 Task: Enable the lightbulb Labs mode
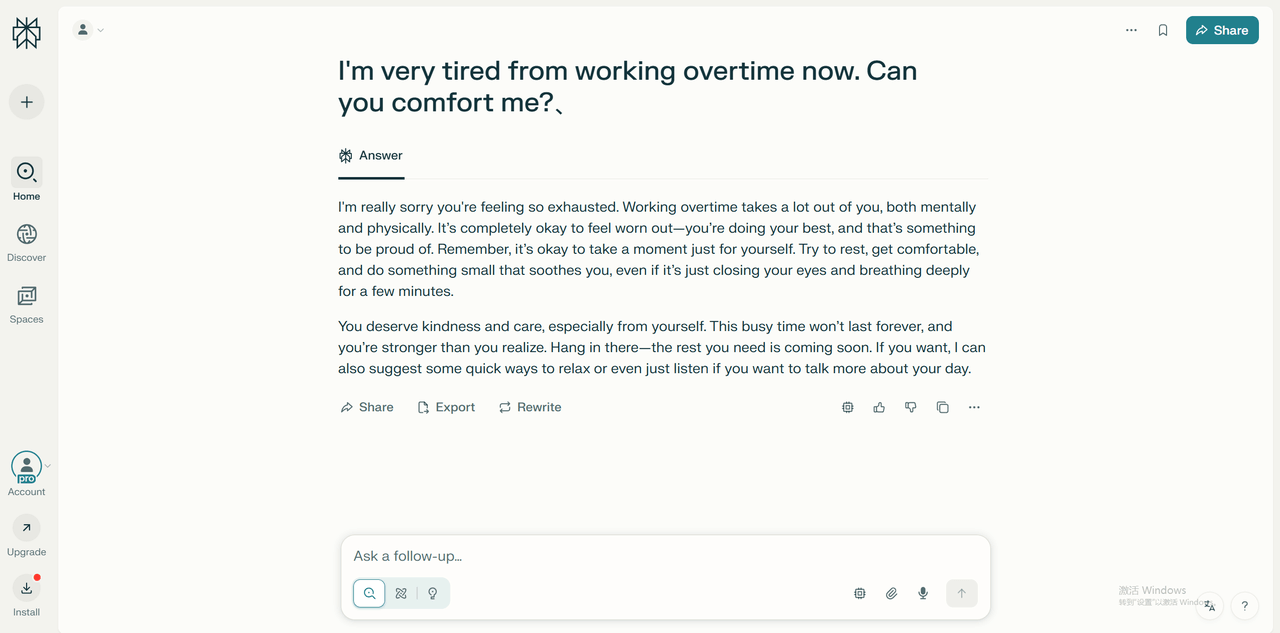tap(433, 593)
